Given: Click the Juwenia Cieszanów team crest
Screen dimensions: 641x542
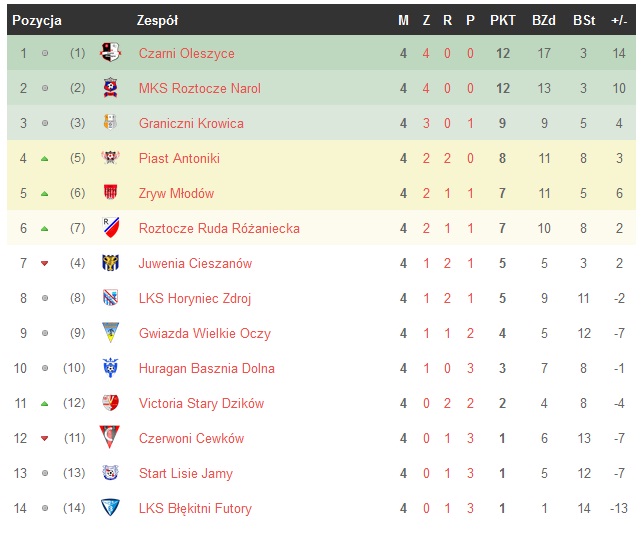Looking at the screenshot, I should (x=110, y=263).
